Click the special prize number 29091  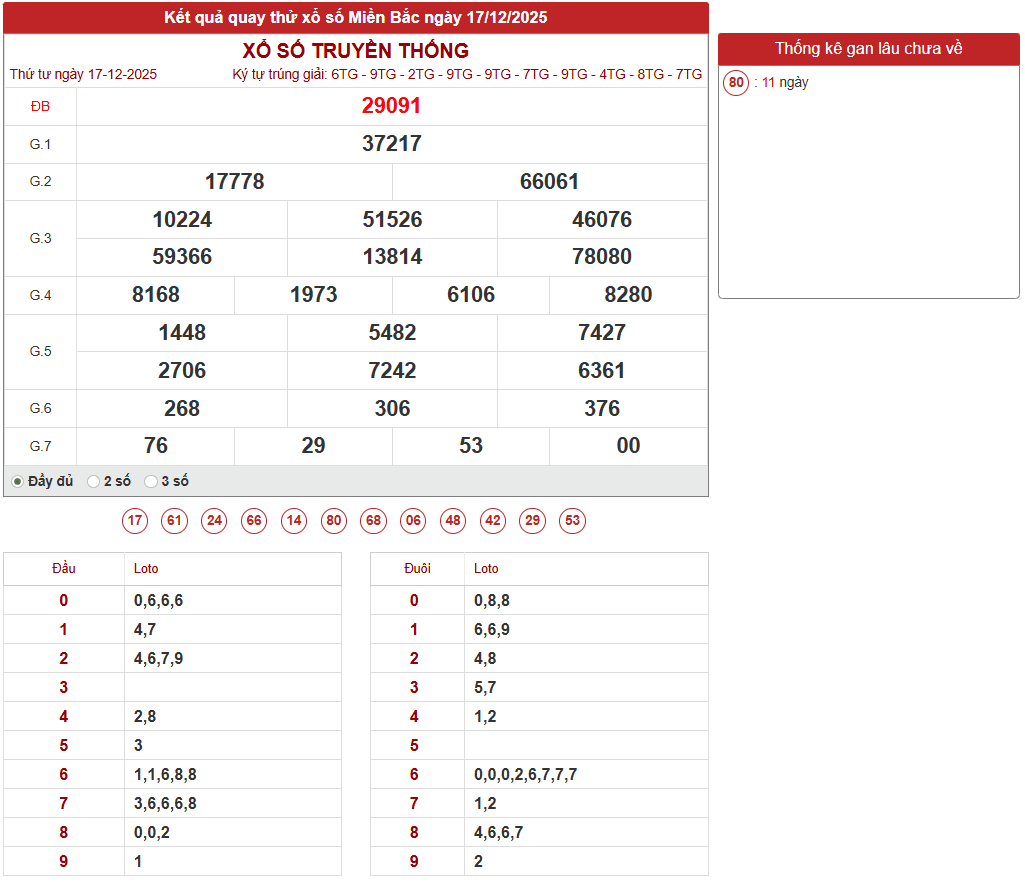(391, 106)
